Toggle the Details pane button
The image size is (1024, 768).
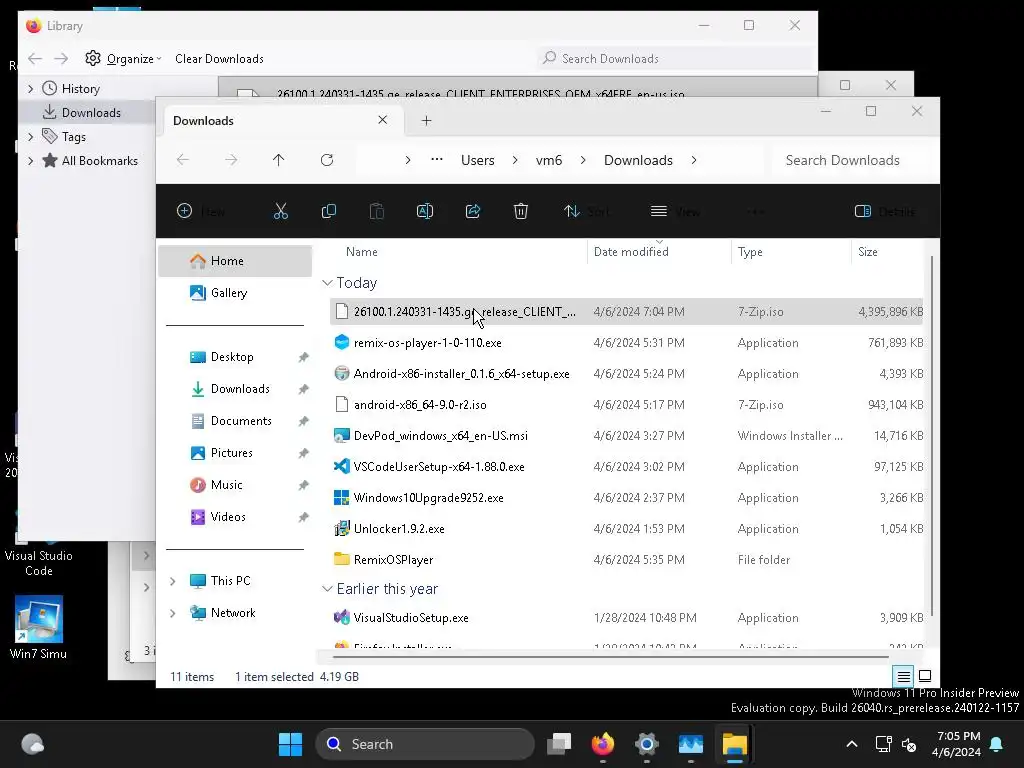tap(885, 211)
